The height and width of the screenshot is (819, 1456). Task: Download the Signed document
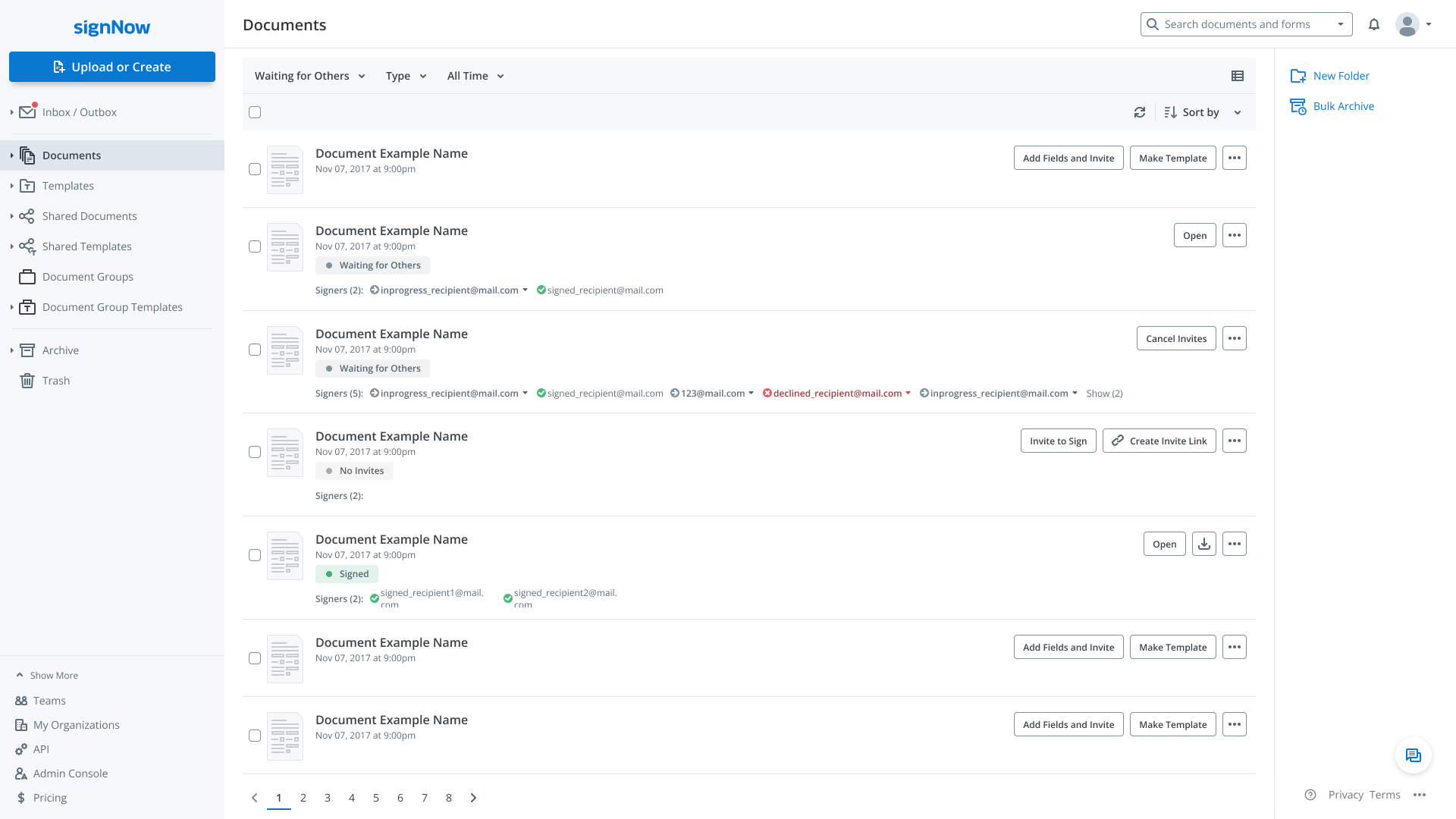point(1203,544)
